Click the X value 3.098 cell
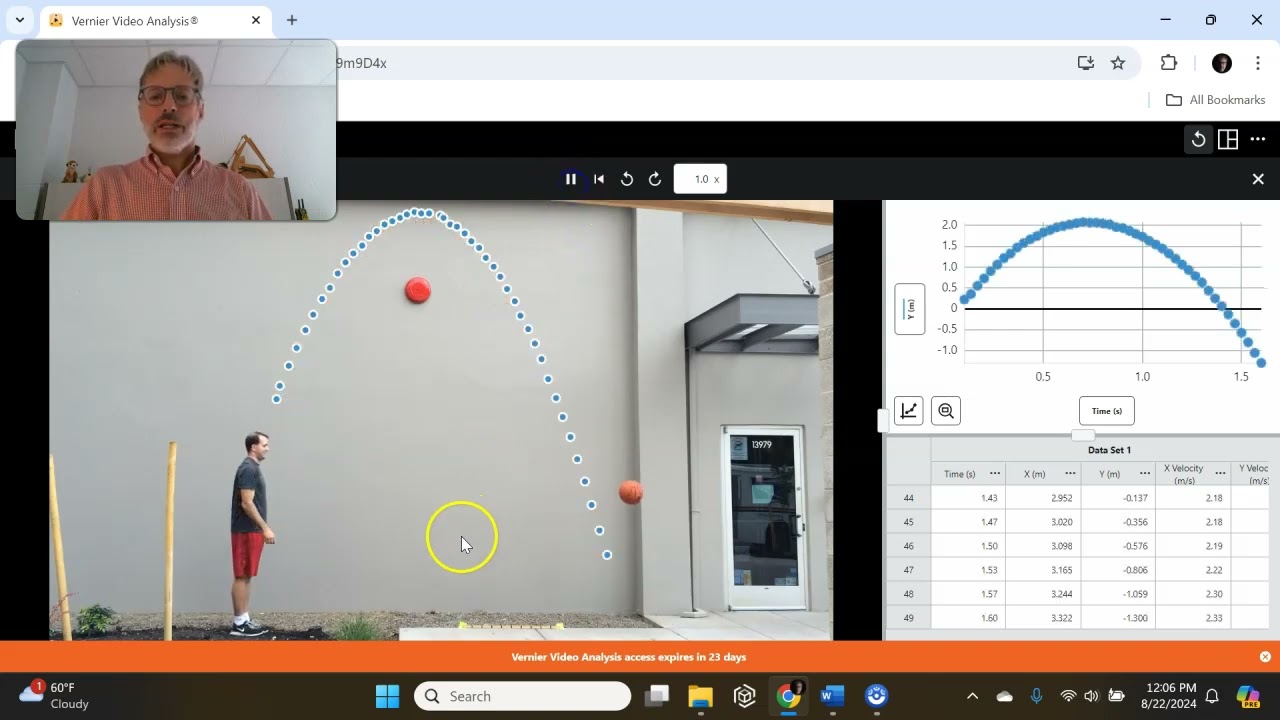 (1043, 546)
